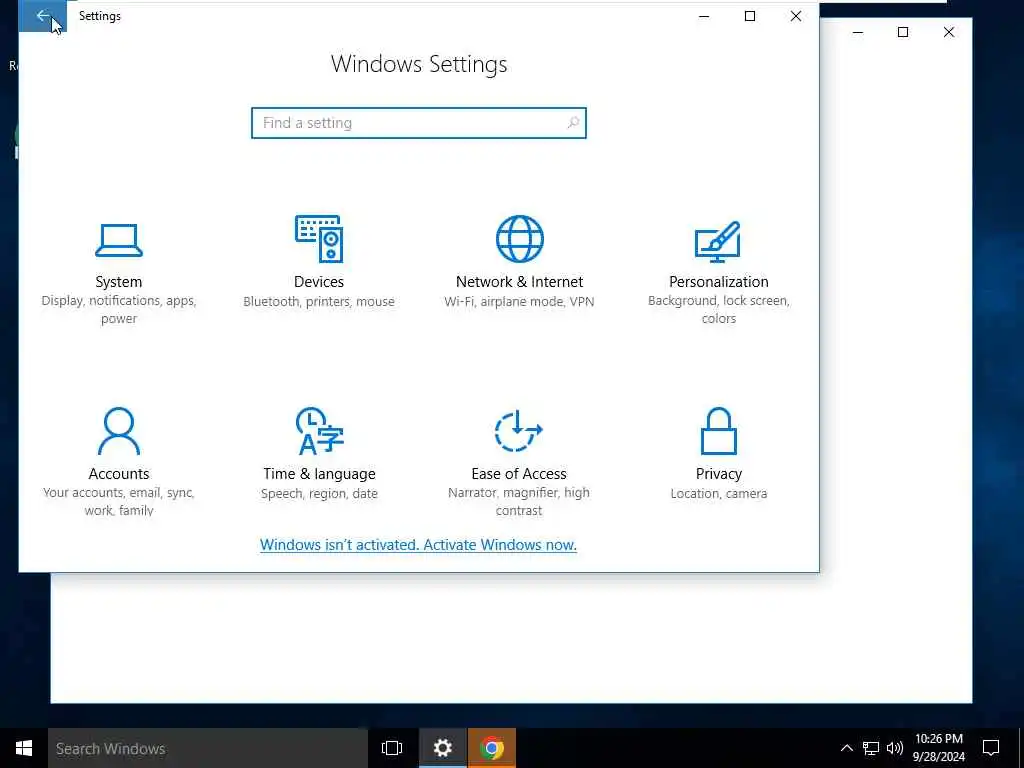This screenshot has height=768, width=1024.
Task: Open Privacy lock icon
Action: [718, 431]
